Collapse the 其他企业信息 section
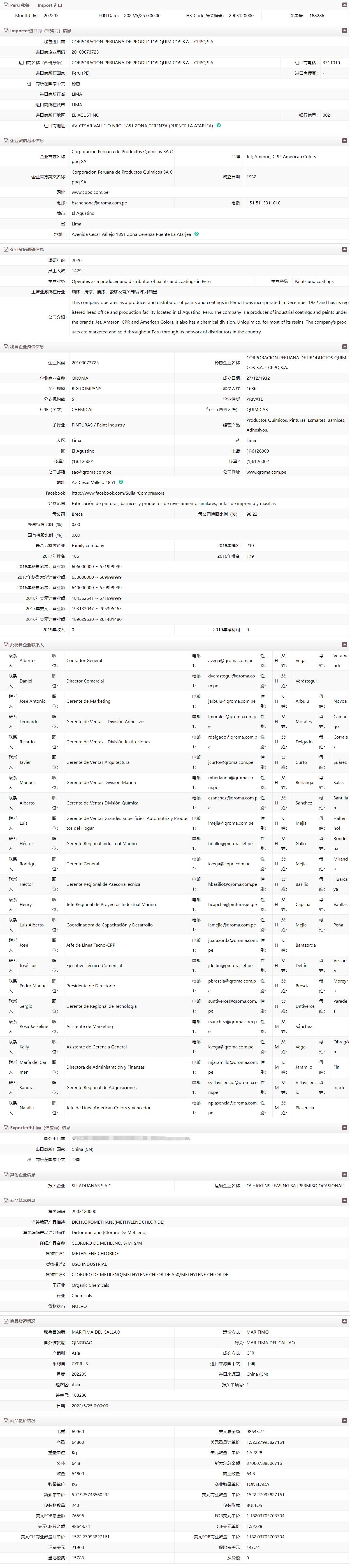Viewport: 350px width, 1568px height. (344, 1175)
